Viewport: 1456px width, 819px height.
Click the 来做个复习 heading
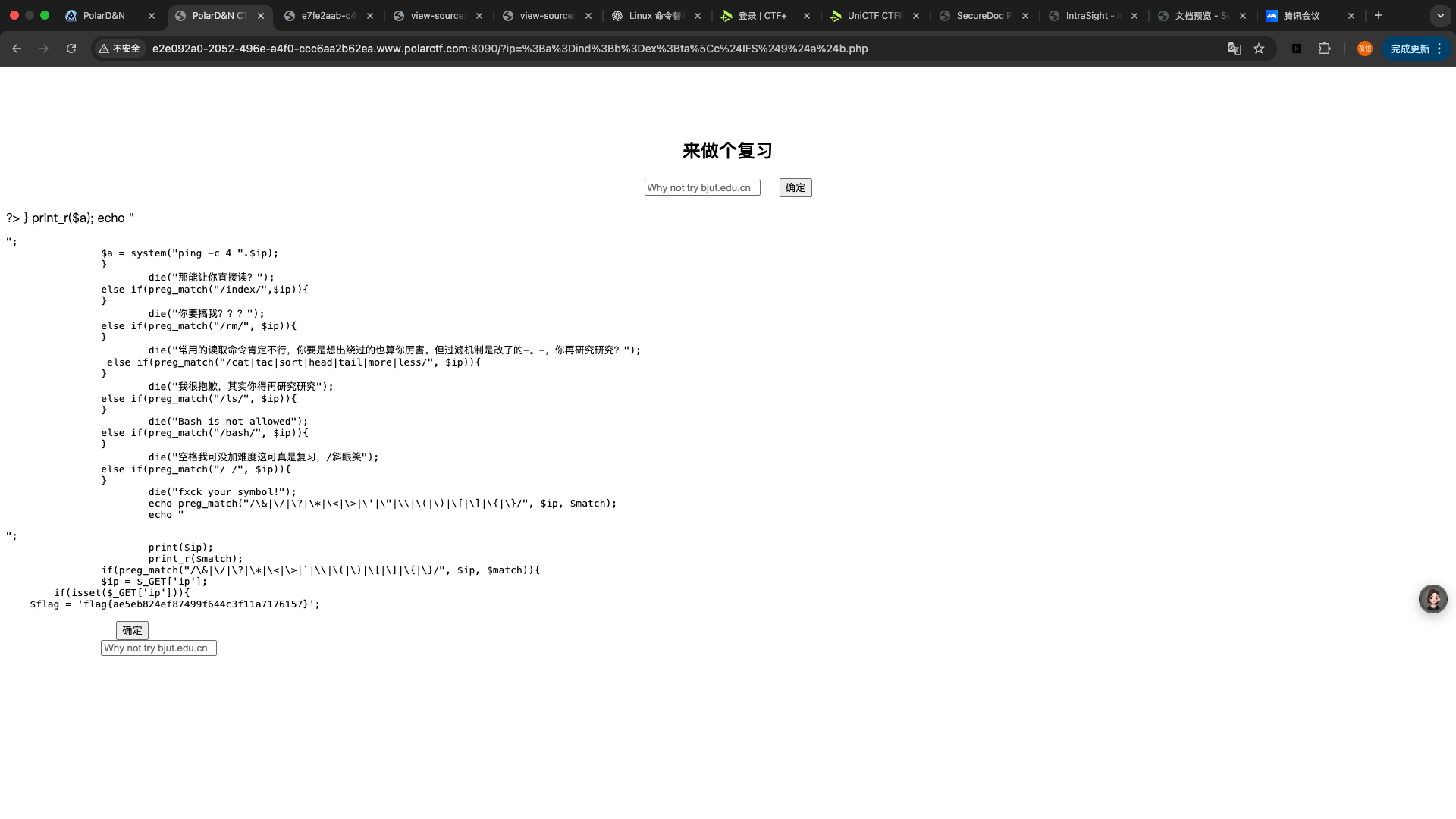(x=728, y=150)
